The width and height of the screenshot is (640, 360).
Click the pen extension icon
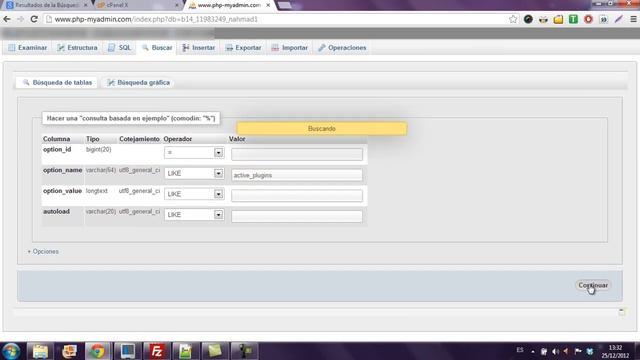[618, 19]
